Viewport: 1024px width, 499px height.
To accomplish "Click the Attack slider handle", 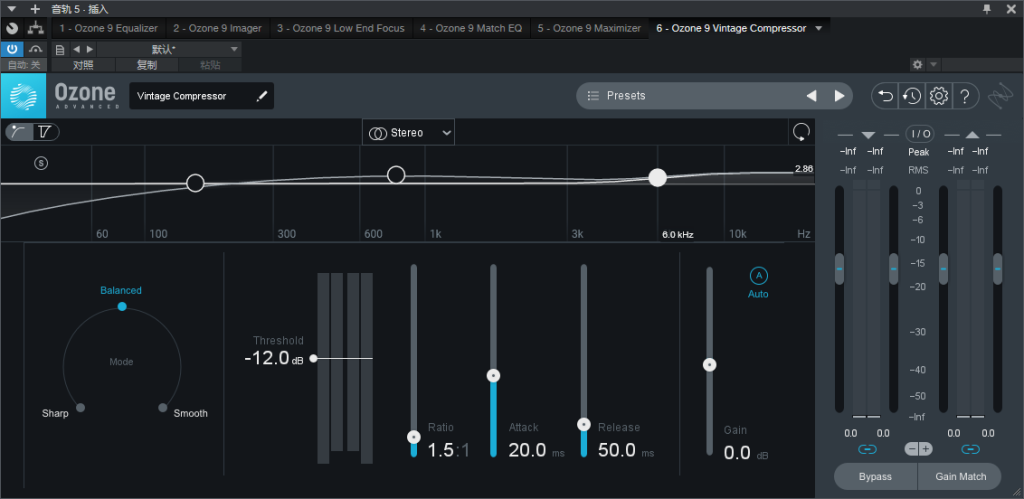I will coord(494,376).
